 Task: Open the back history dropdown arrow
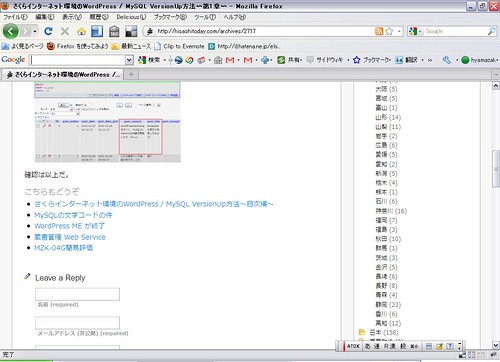coord(35,32)
